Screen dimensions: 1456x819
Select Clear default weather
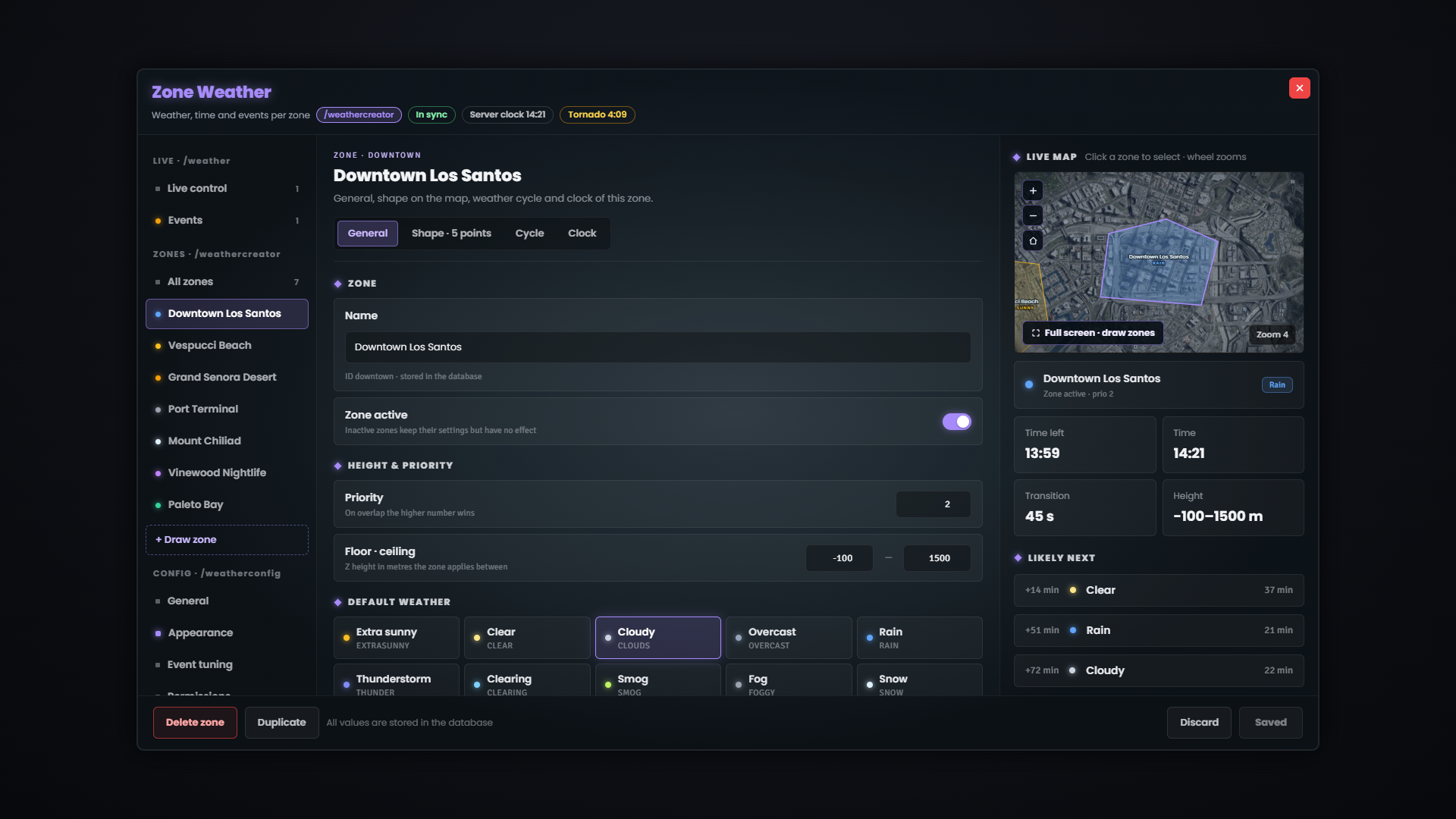[x=527, y=638]
